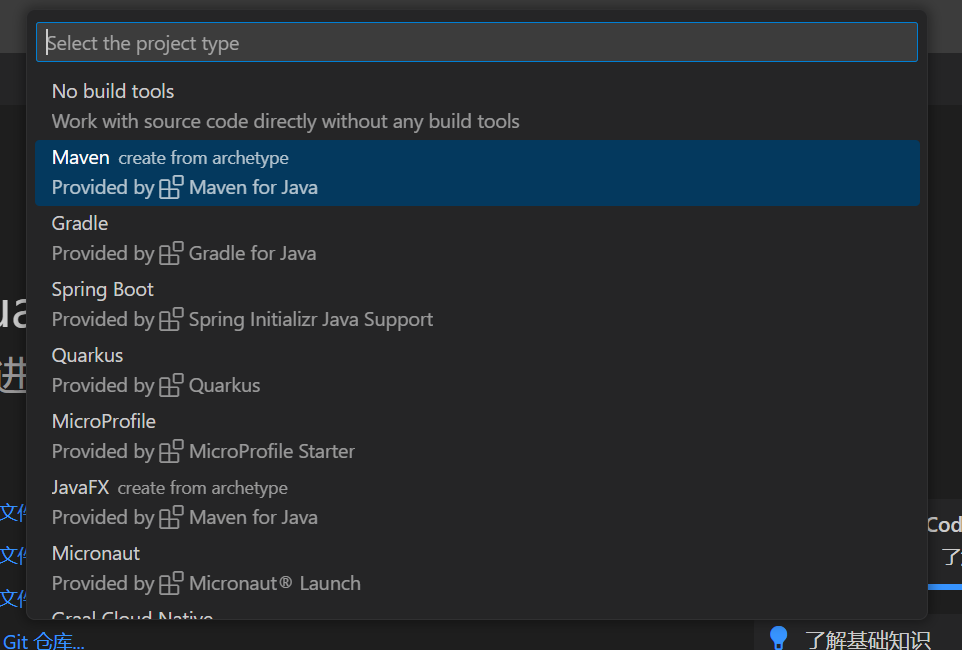Click the 了解基础知识 walkthrough item
This screenshot has width=962, height=650.
[867, 640]
